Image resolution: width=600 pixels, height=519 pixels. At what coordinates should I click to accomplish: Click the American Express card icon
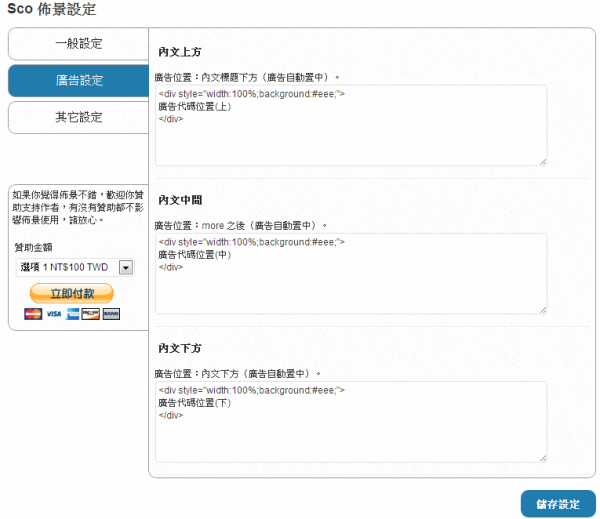coord(73,314)
